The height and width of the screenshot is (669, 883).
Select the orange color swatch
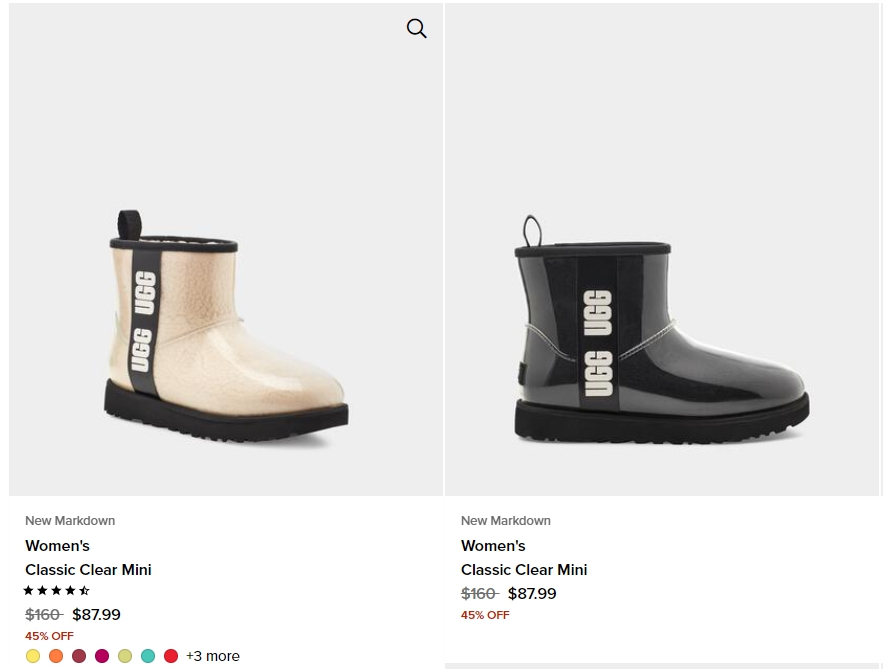[56, 656]
